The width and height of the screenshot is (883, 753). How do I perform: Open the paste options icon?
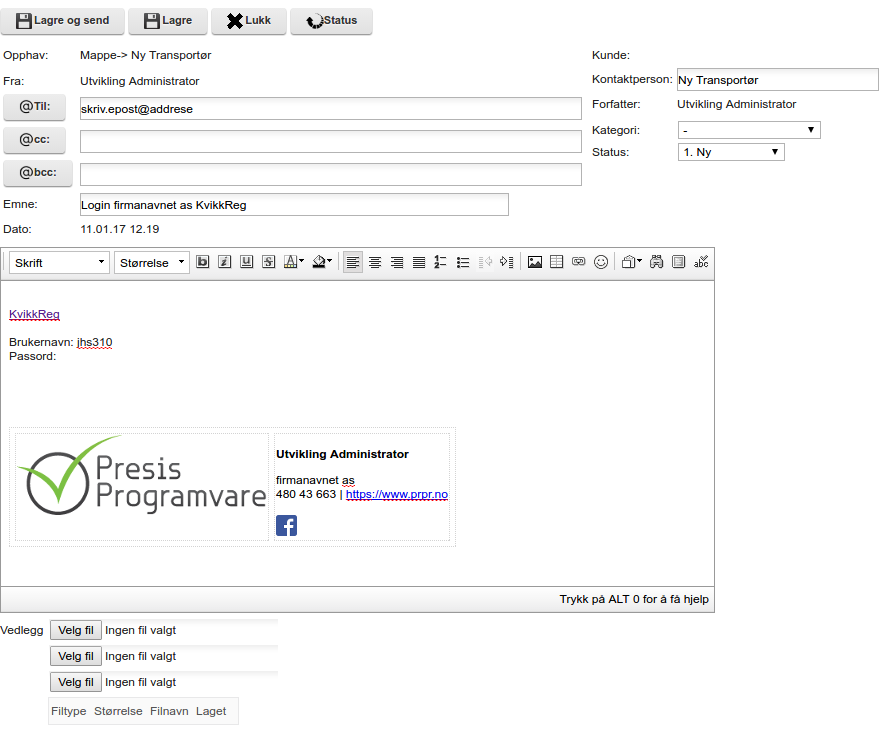tap(628, 262)
